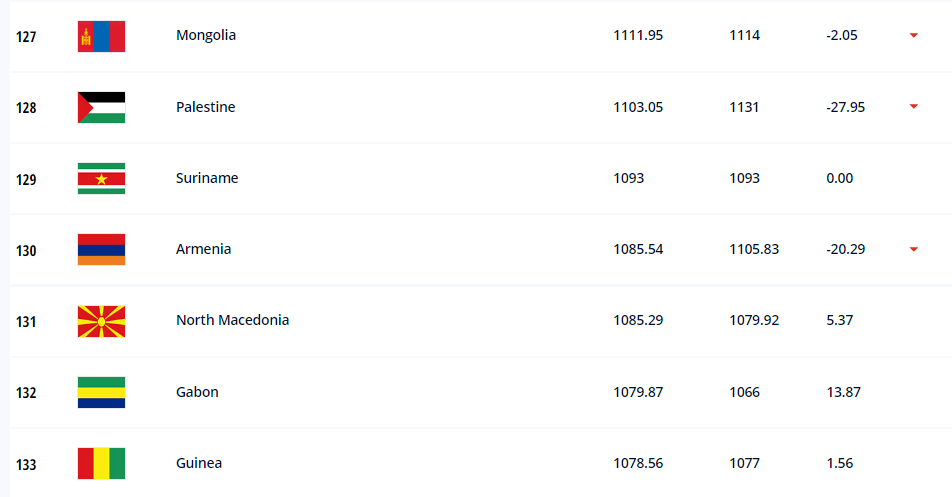The width and height of the screenshot is (952, 497).
Task: Click the Gabon flag icon
Action: 101,392
